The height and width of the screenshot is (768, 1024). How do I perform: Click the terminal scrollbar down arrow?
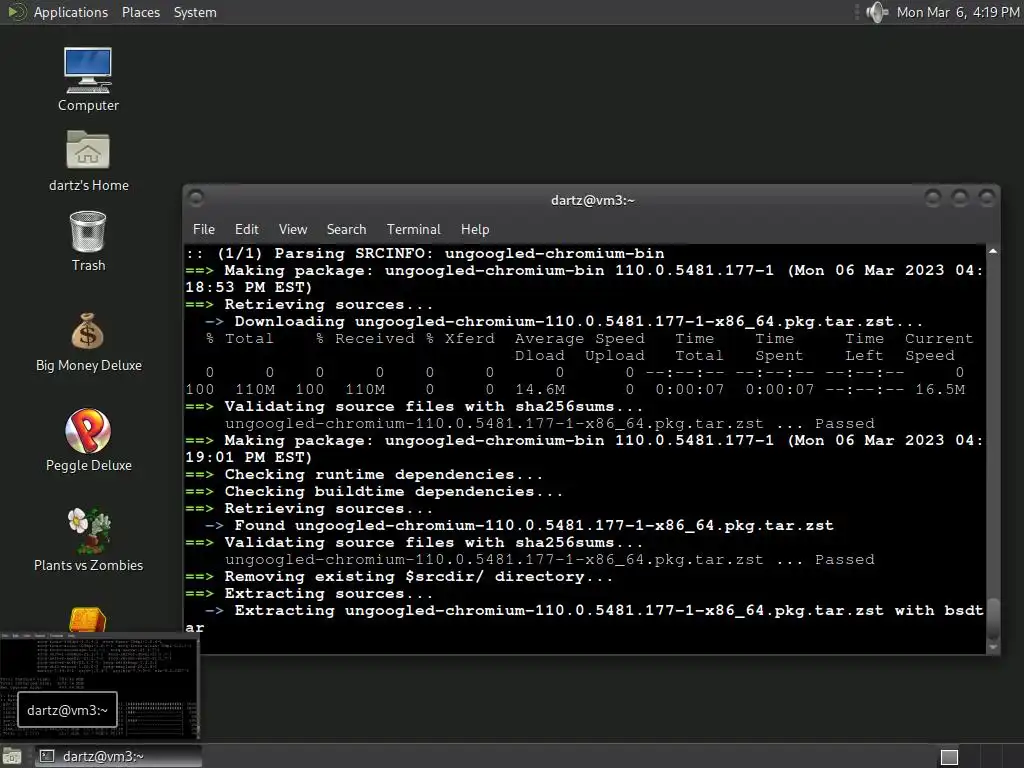click(x=993, y=647)
